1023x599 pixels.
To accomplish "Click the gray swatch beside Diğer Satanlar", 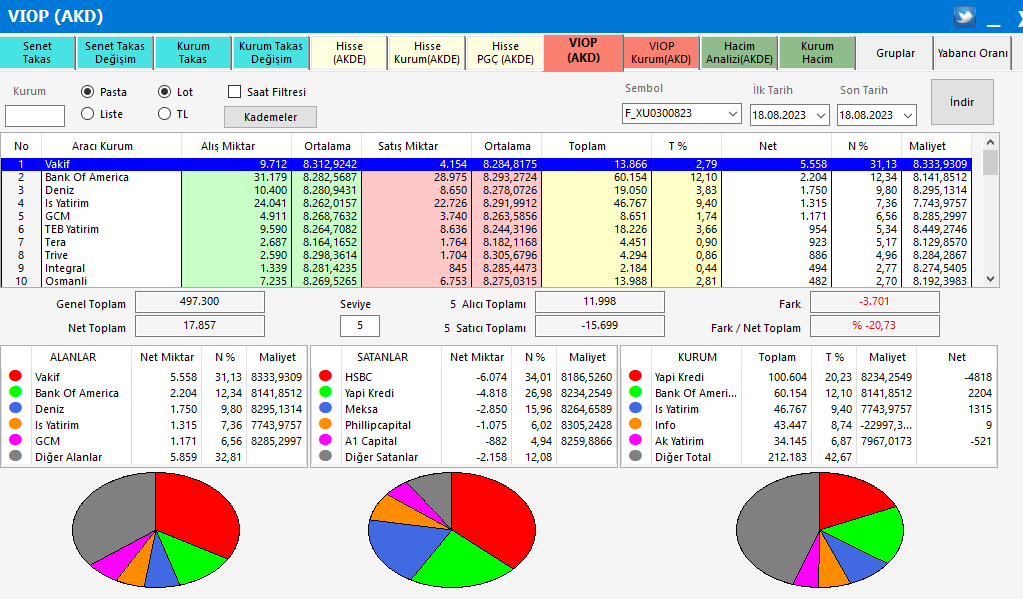I will [x=326, y=456].
